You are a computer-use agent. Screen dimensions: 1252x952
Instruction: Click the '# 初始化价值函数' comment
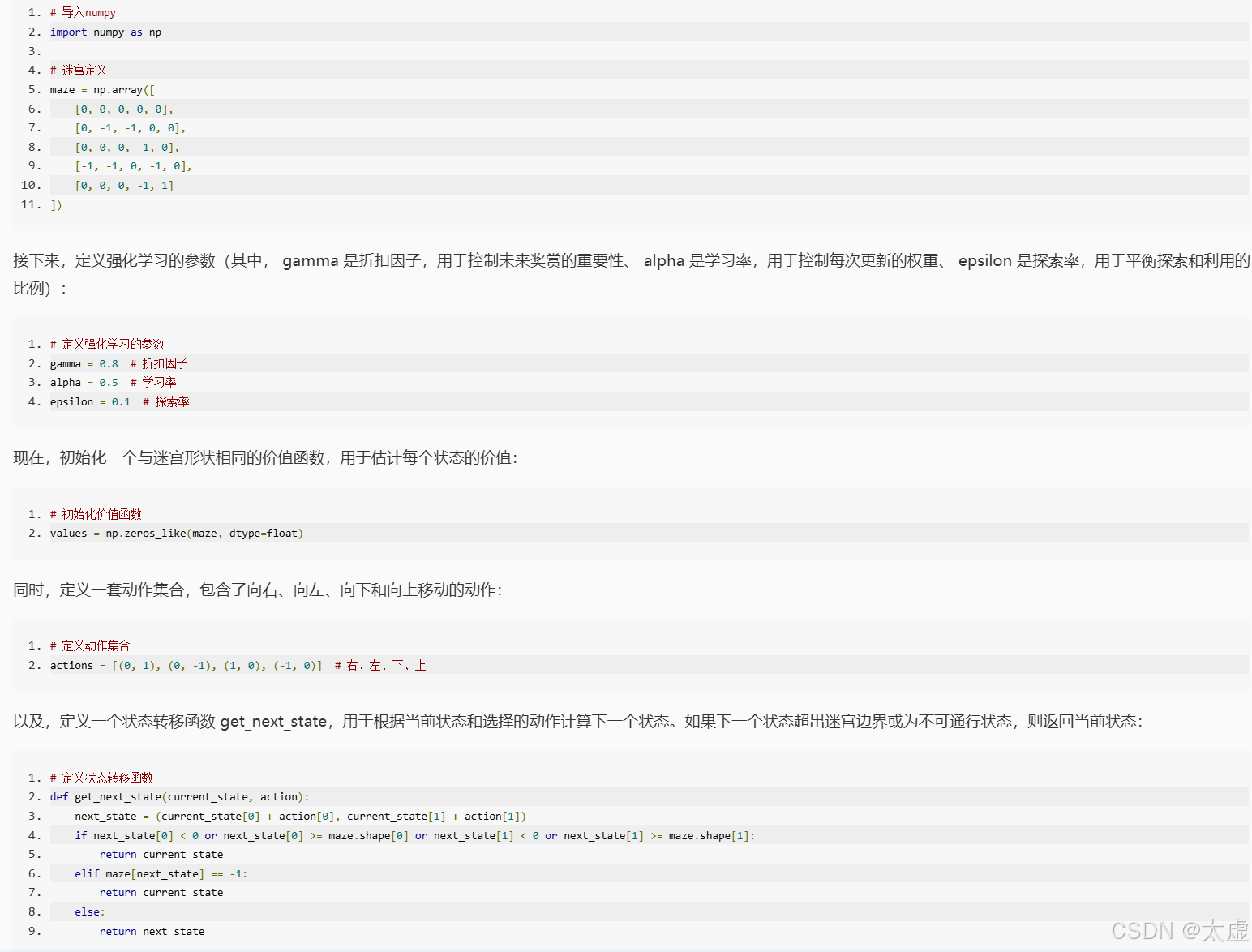point(96,515)
